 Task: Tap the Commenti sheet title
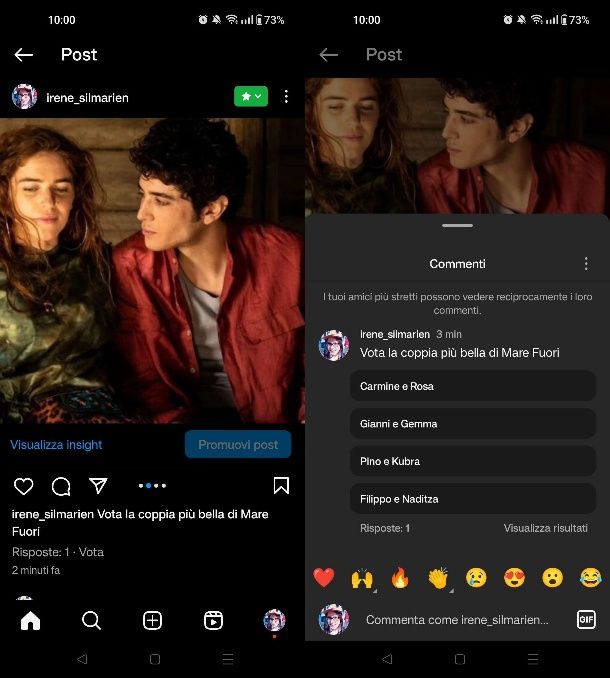(x=457, y=264)
